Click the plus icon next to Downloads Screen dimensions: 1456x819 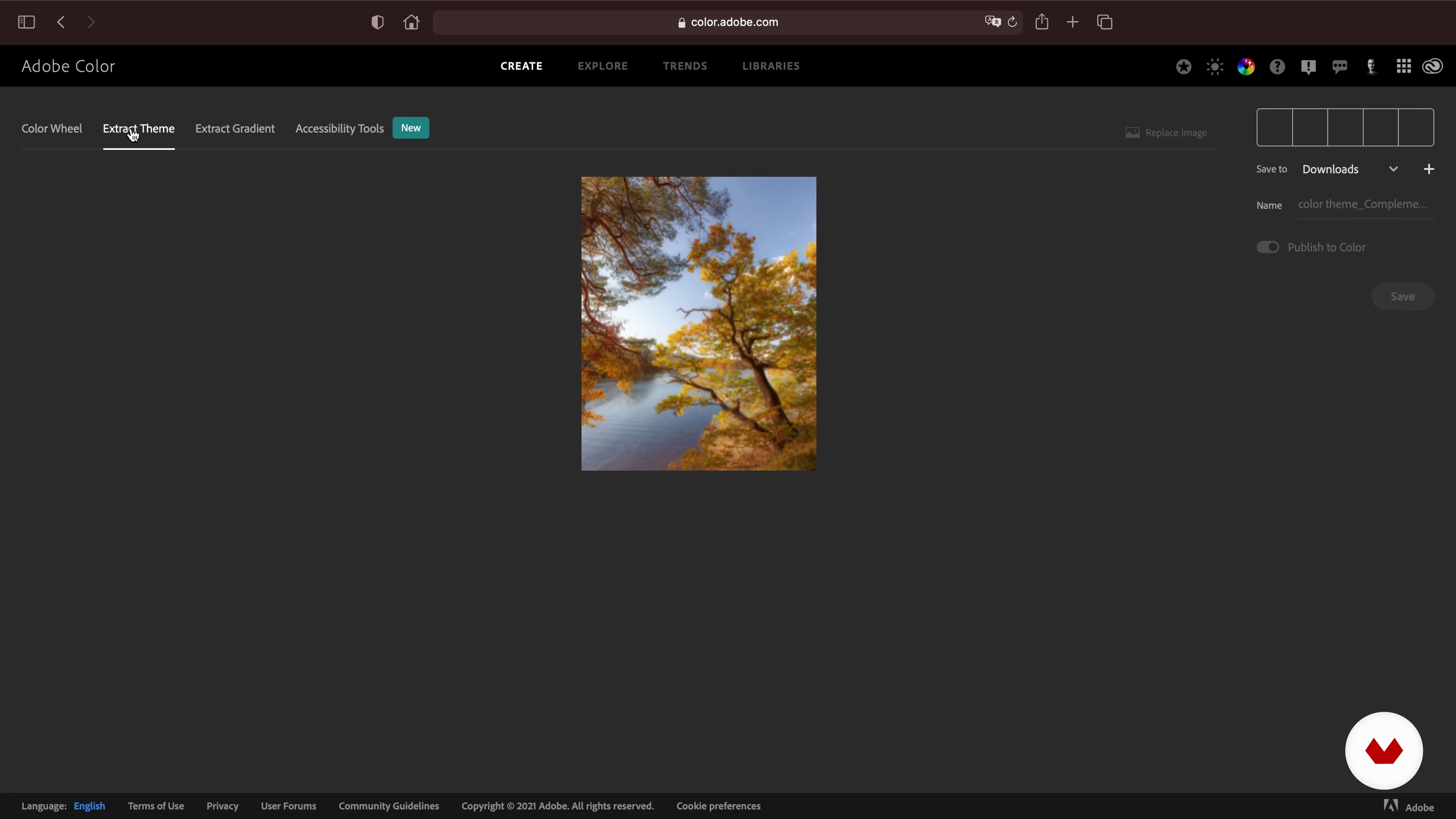pyautogui.click(x=1428, y=169)
